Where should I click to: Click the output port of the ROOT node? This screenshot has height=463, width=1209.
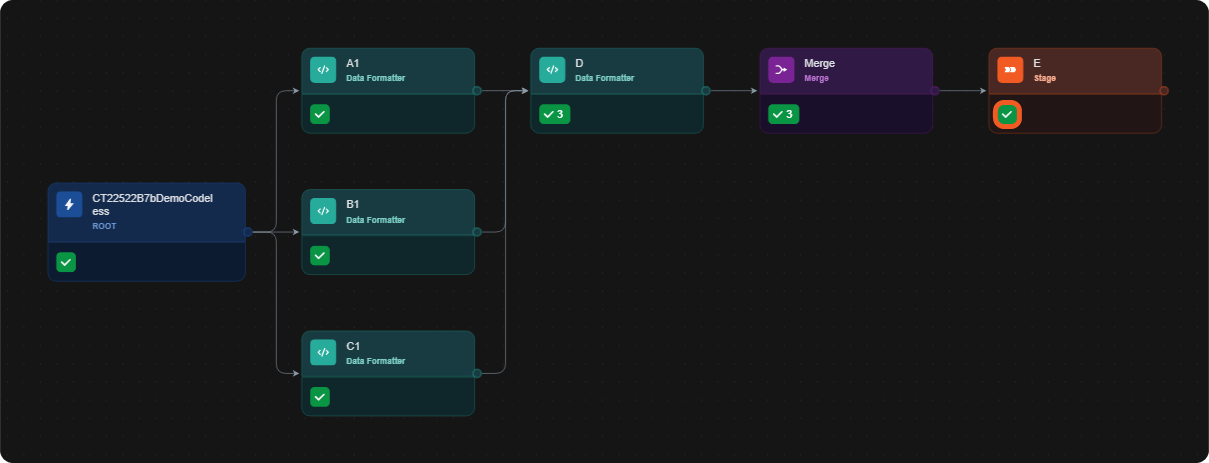pos(247,232)
